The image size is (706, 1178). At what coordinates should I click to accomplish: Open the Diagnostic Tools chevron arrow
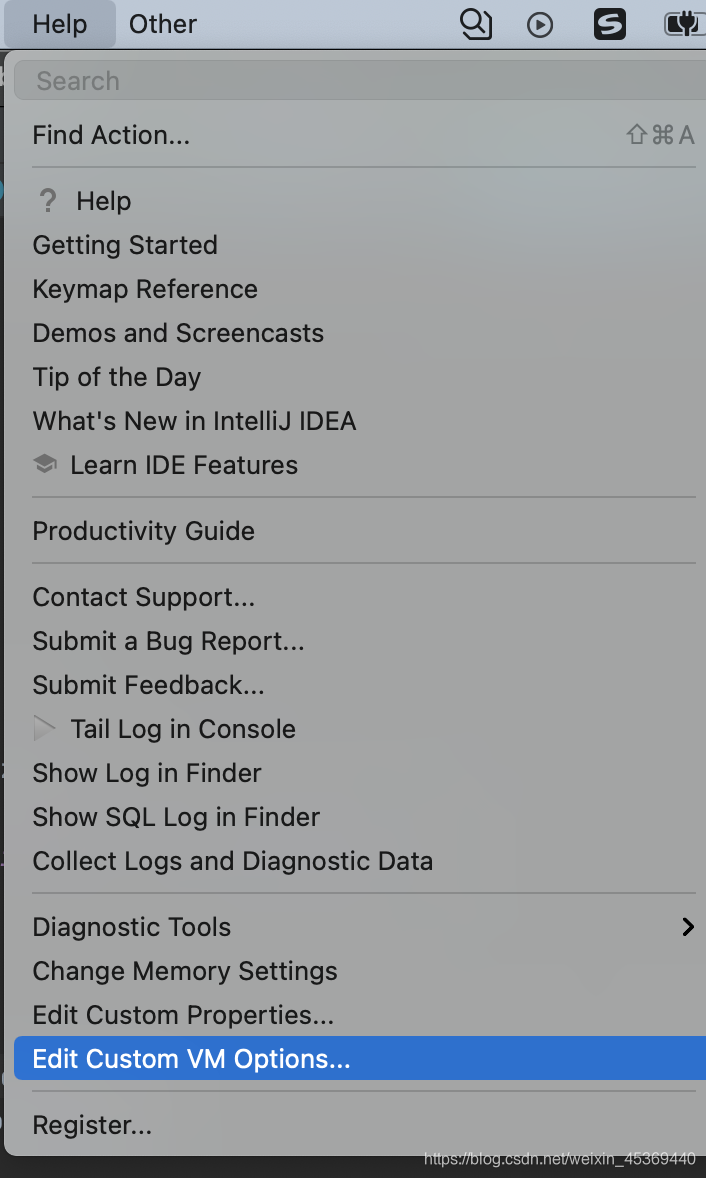(x=688, y=926)
